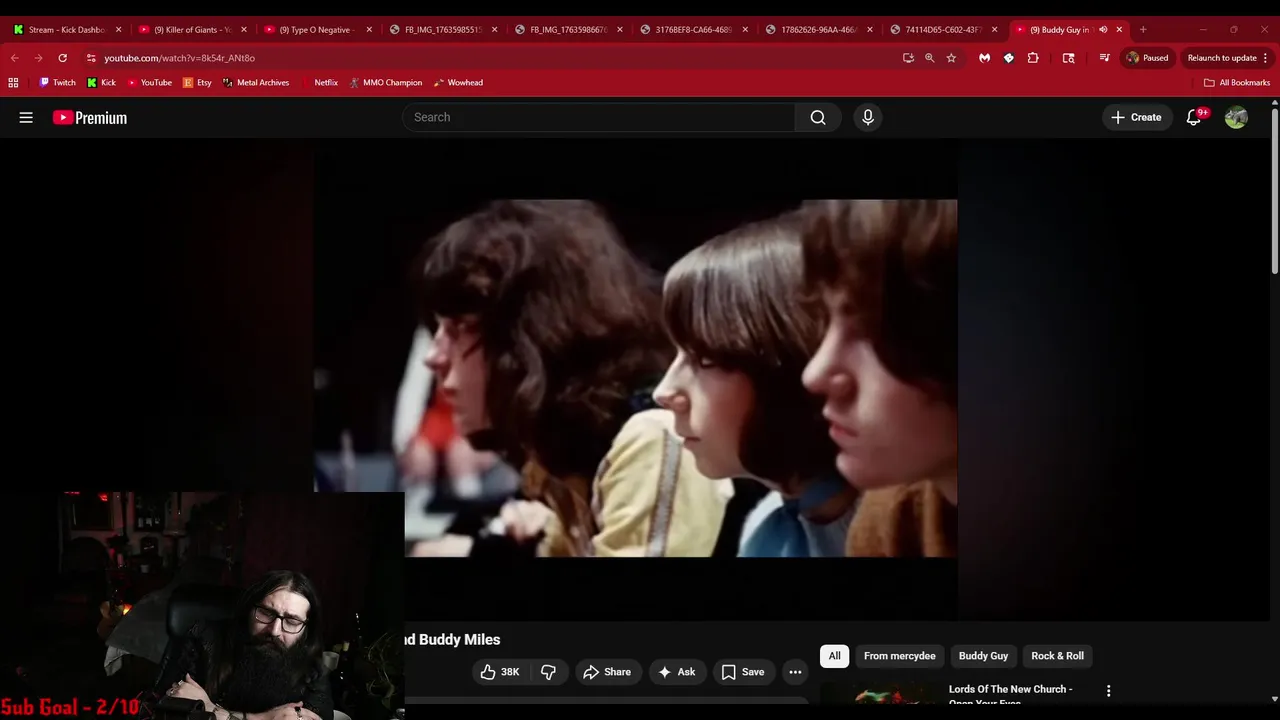Open the three-dot Chrome menu

pyautogui.click(x=1265, y=58)
